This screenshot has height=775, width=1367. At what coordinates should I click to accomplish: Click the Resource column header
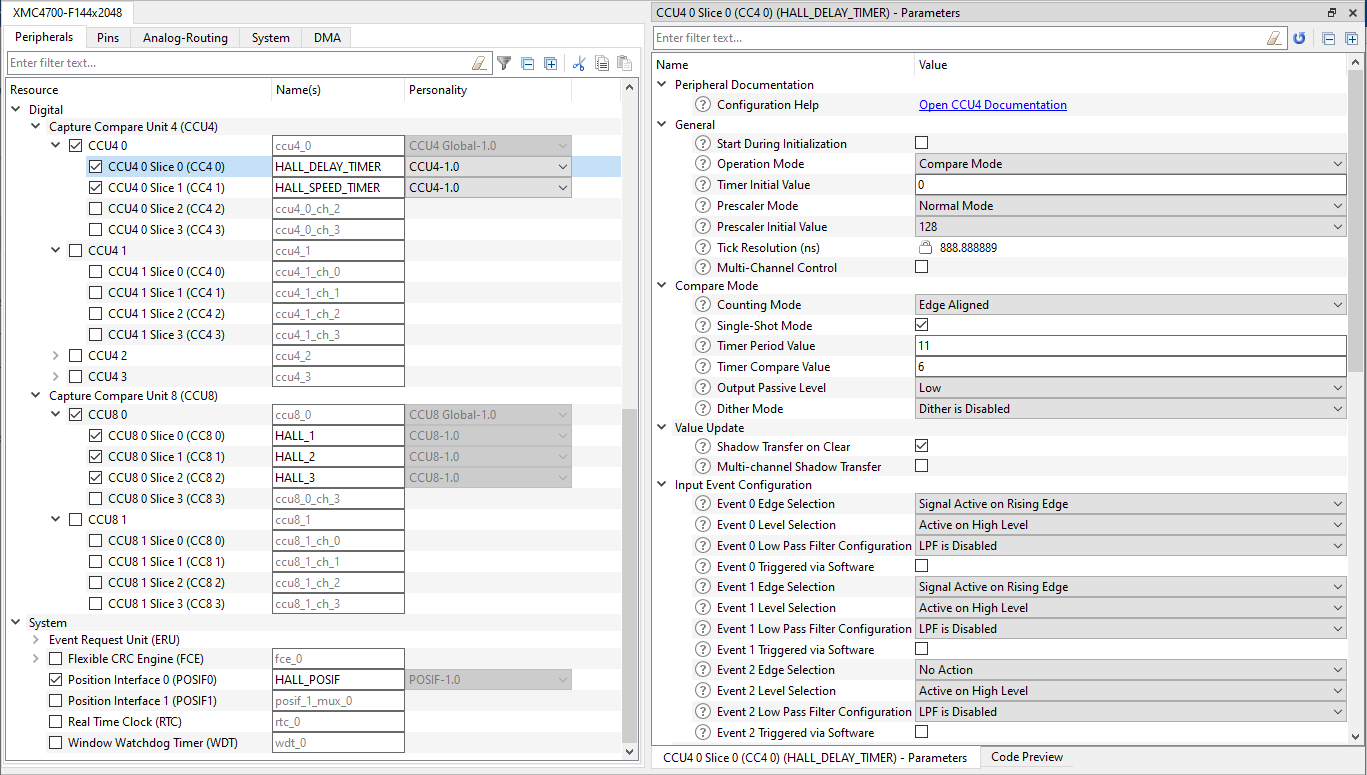coord(138,90)
